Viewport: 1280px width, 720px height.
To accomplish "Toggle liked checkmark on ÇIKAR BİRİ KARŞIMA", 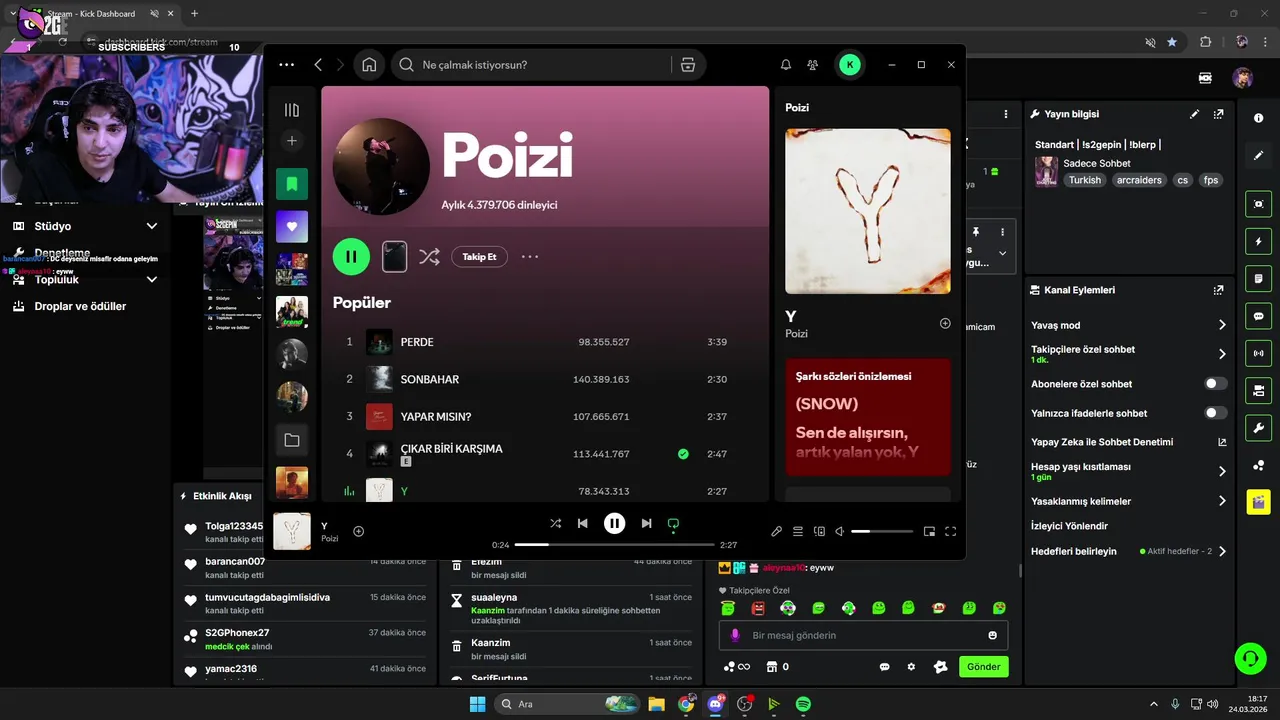I will tap(683, 454).
